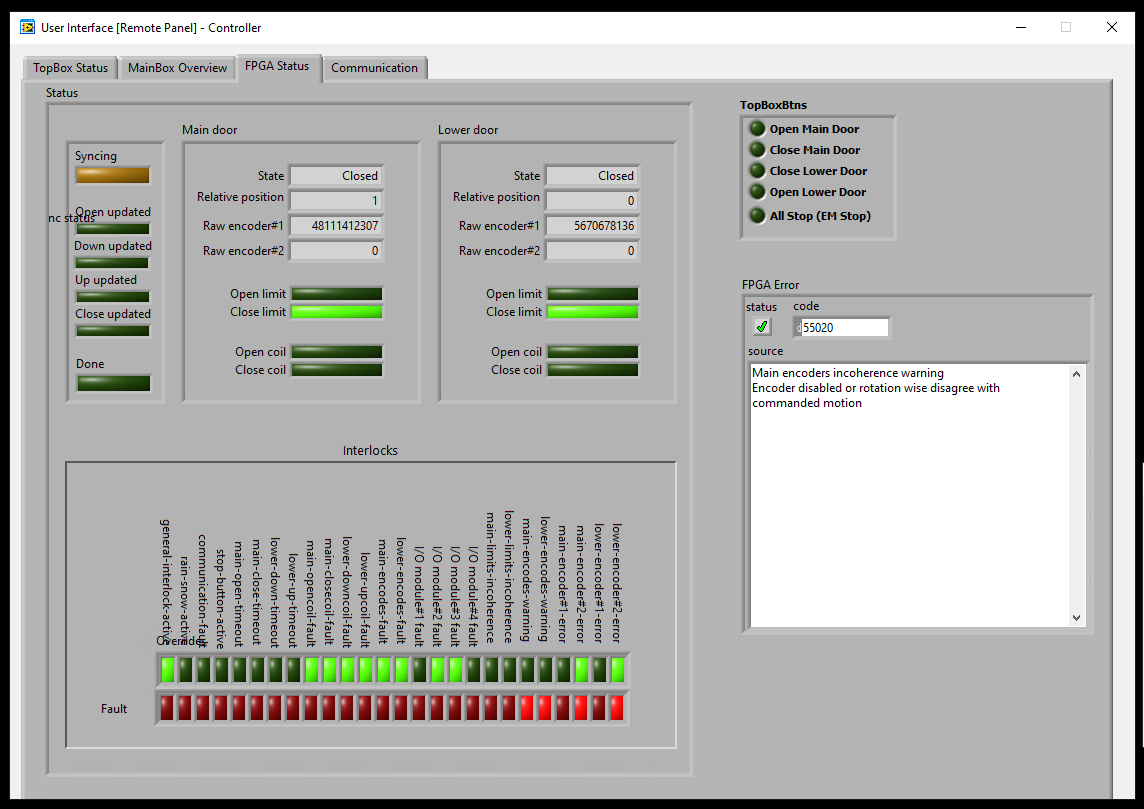
Task: Click the TopBoxBtns heading text
Action: tap(773, 105)
